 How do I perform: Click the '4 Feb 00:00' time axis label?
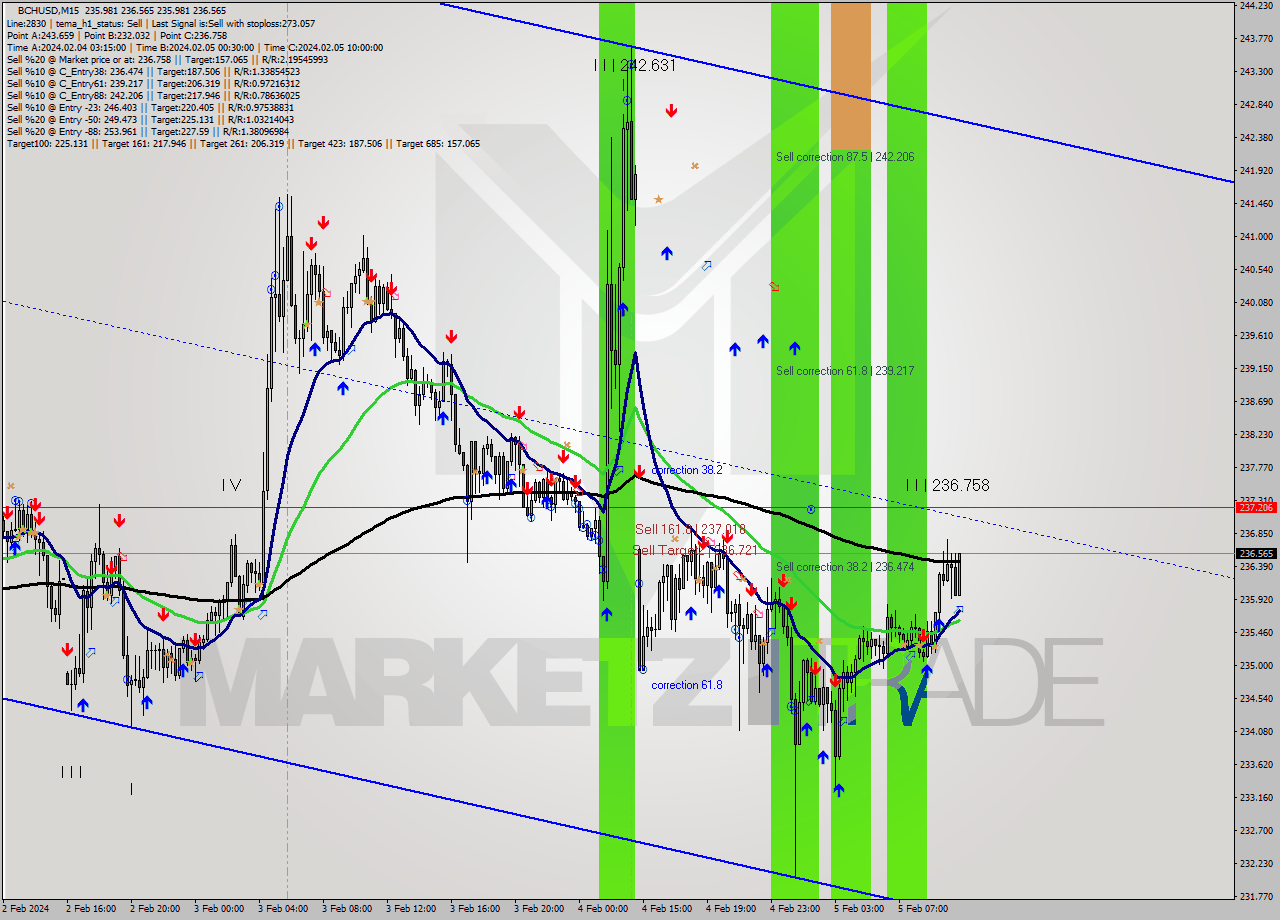(x=603, y=909)
